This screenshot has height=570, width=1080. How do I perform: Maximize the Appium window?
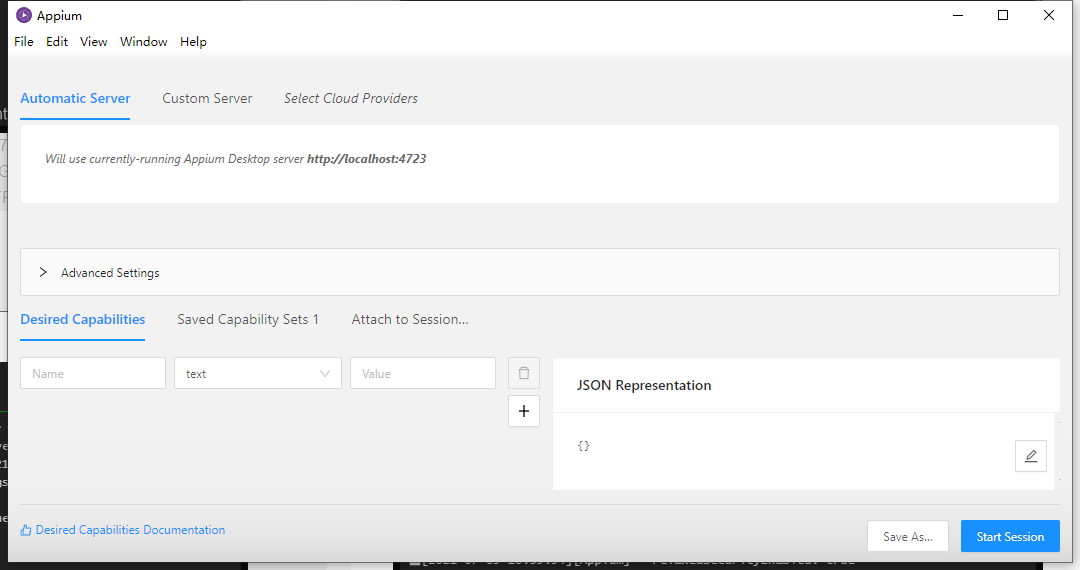pos(1003,15)
